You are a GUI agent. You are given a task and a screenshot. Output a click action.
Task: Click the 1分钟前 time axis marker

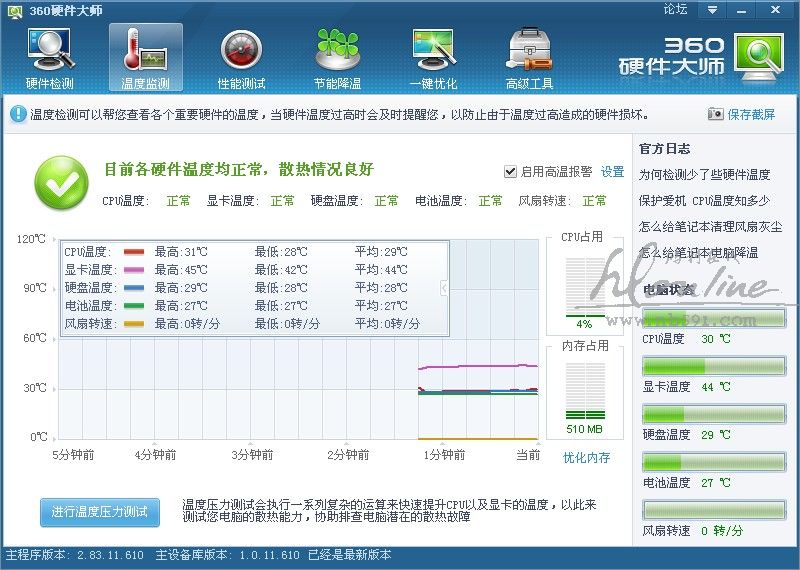point(444,455)
